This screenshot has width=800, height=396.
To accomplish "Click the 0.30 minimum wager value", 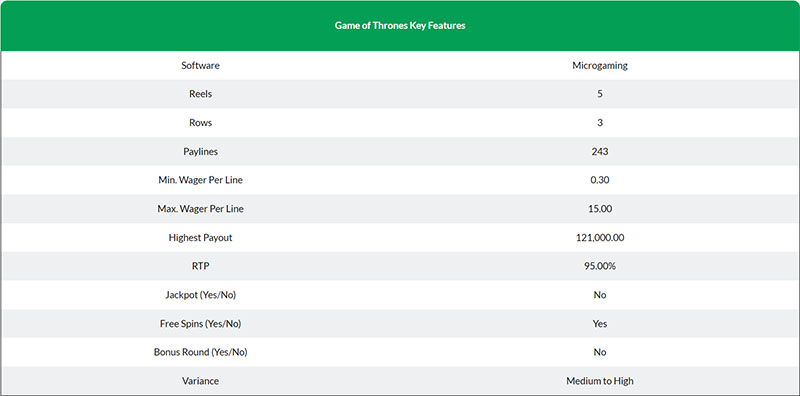I will click(x=600, y=181).
